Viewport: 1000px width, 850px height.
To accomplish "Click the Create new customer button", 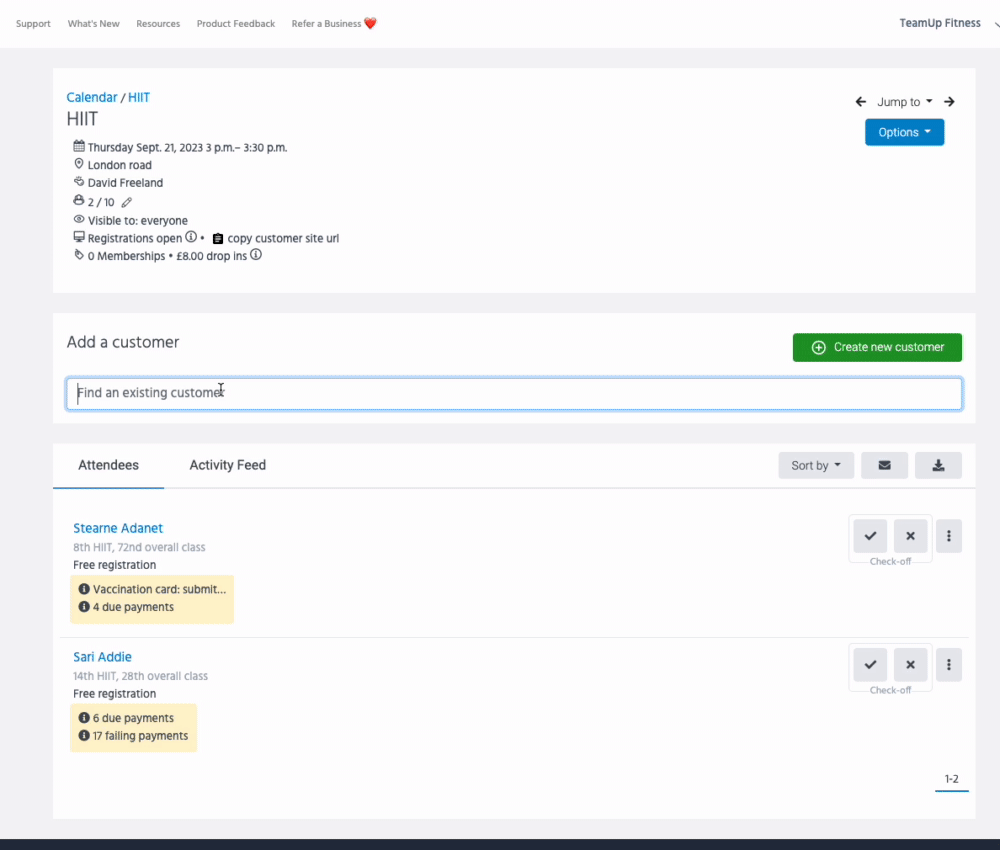I will 877,347.
